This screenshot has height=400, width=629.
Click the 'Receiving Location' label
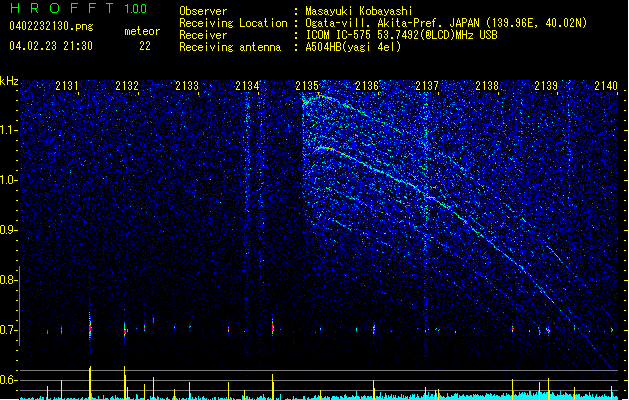233,23
